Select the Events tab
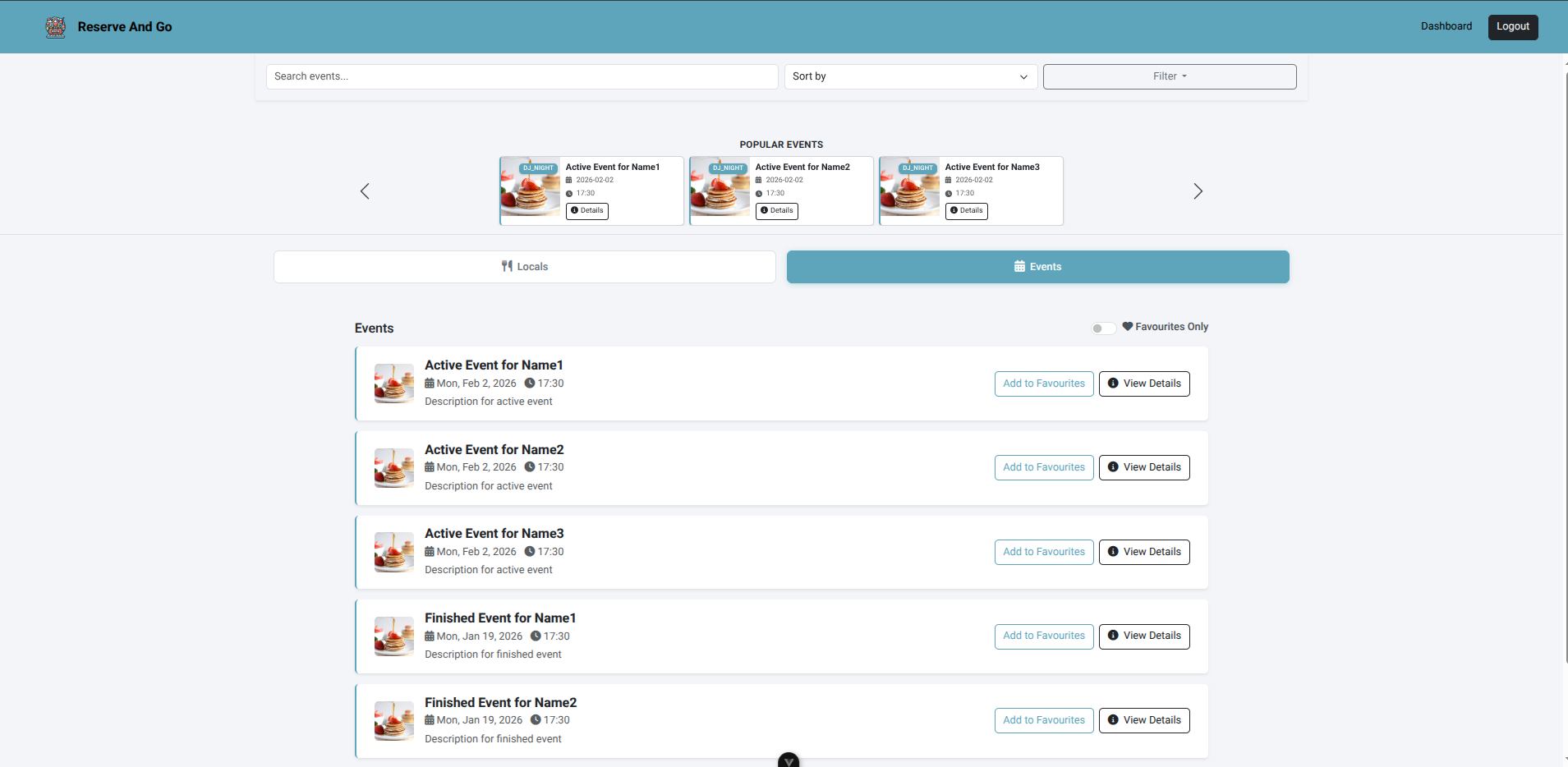Image resolution: width=1568 pixels, height=767 pixels. pos(1037,267)
